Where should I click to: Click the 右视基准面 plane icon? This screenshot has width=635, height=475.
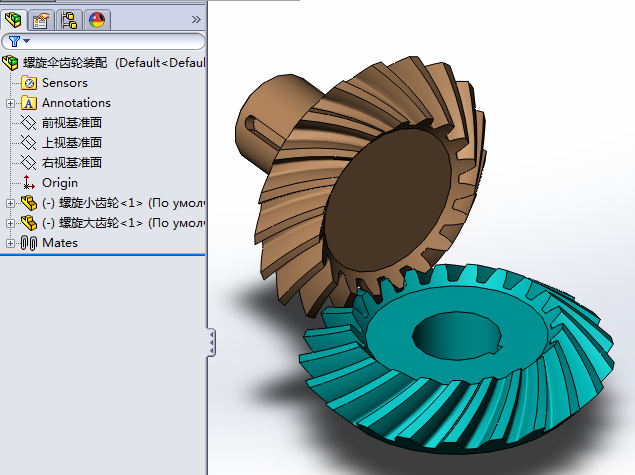pos(28,163)
